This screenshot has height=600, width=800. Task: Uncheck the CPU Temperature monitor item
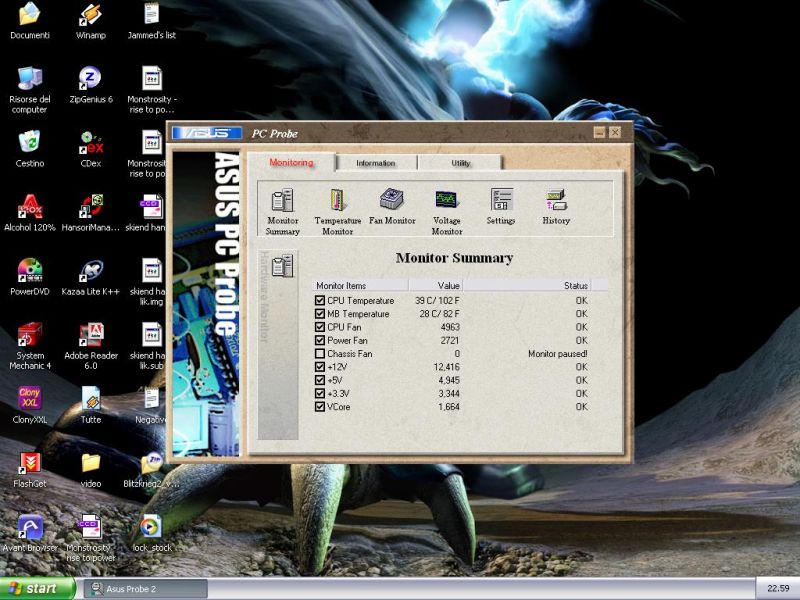(x=320, y=301)
